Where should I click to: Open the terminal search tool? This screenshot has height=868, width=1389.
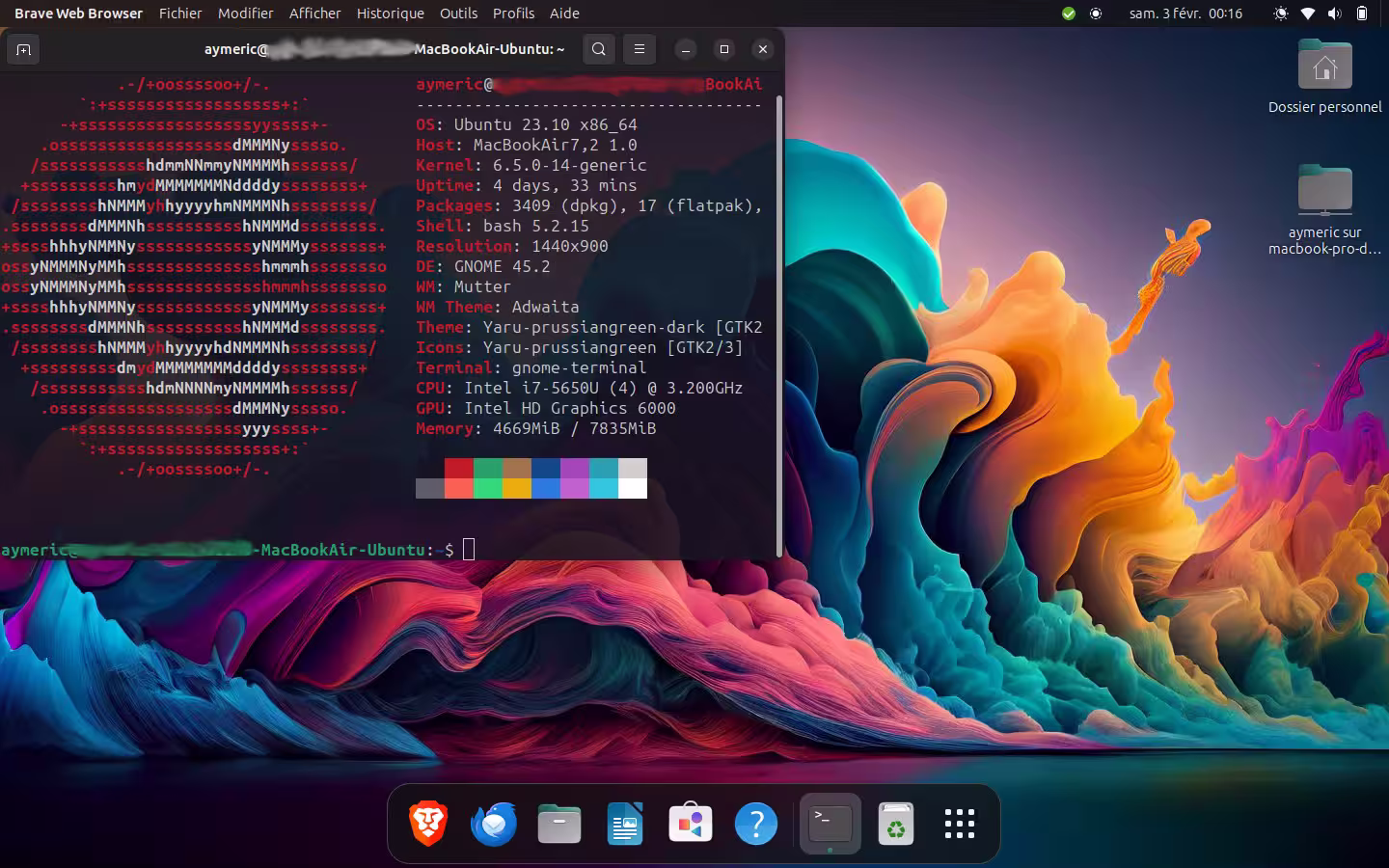[x=599, y=49]
